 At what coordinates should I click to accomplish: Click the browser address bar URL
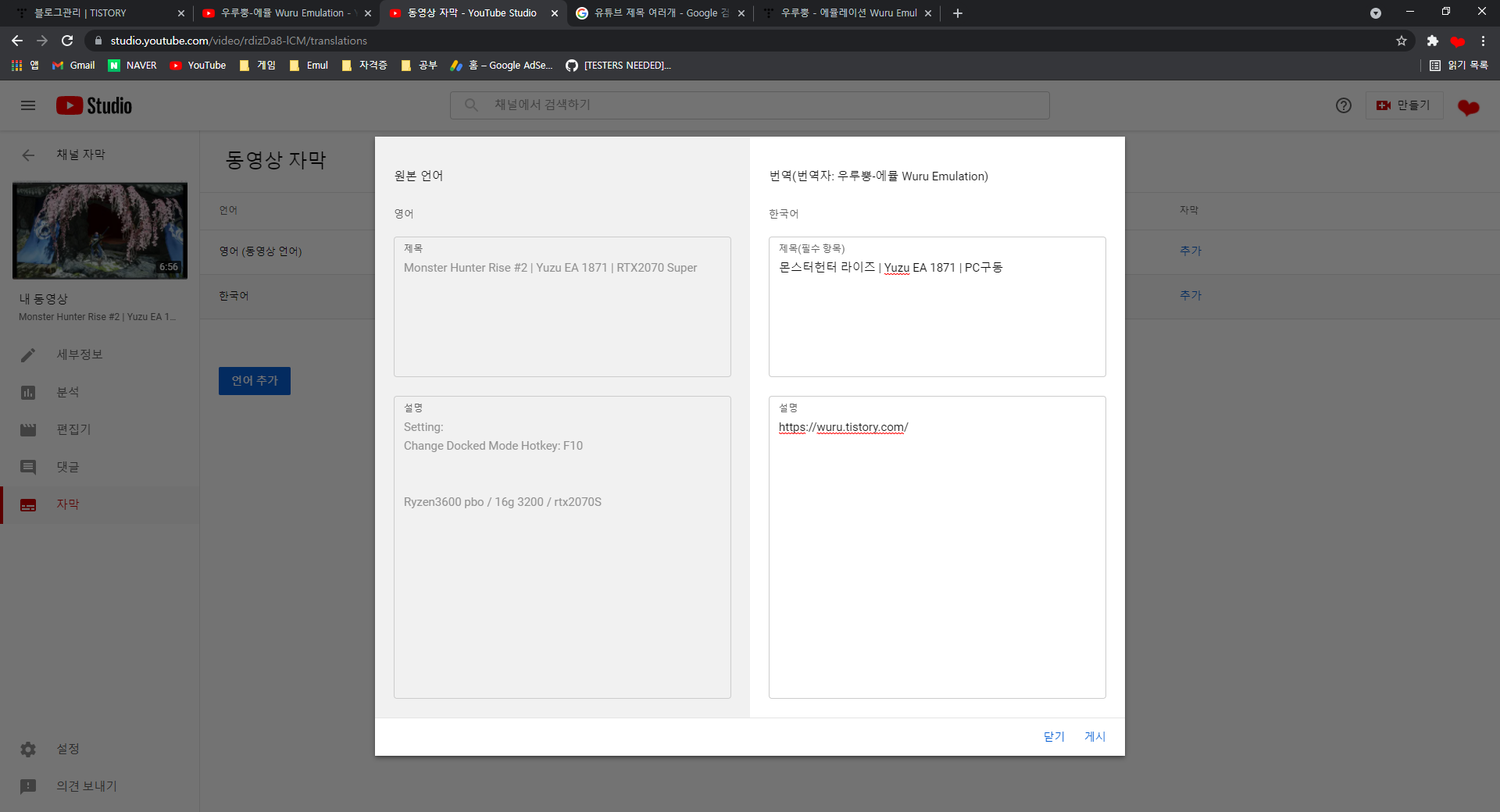click(x=238, y=41)
